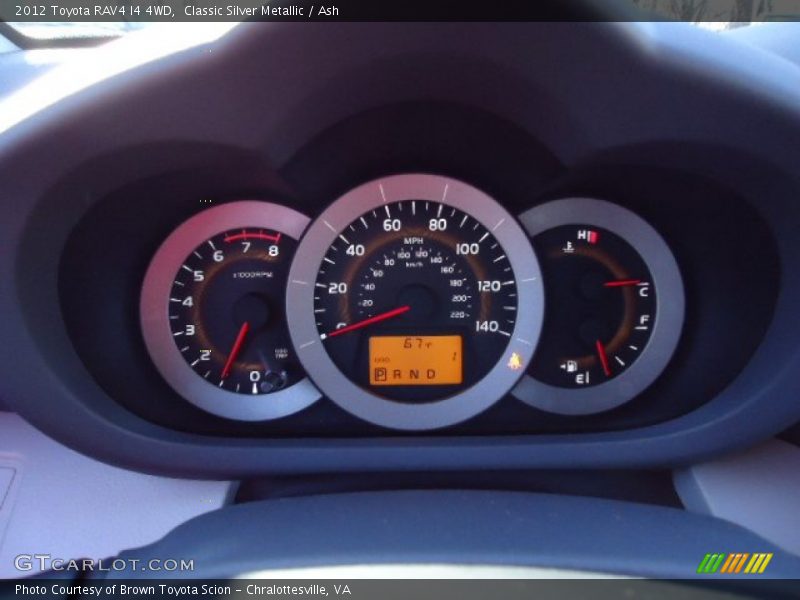Click the 140 mark on speedometer
This screenshot has width=800, height=600.
coord(486,325)
